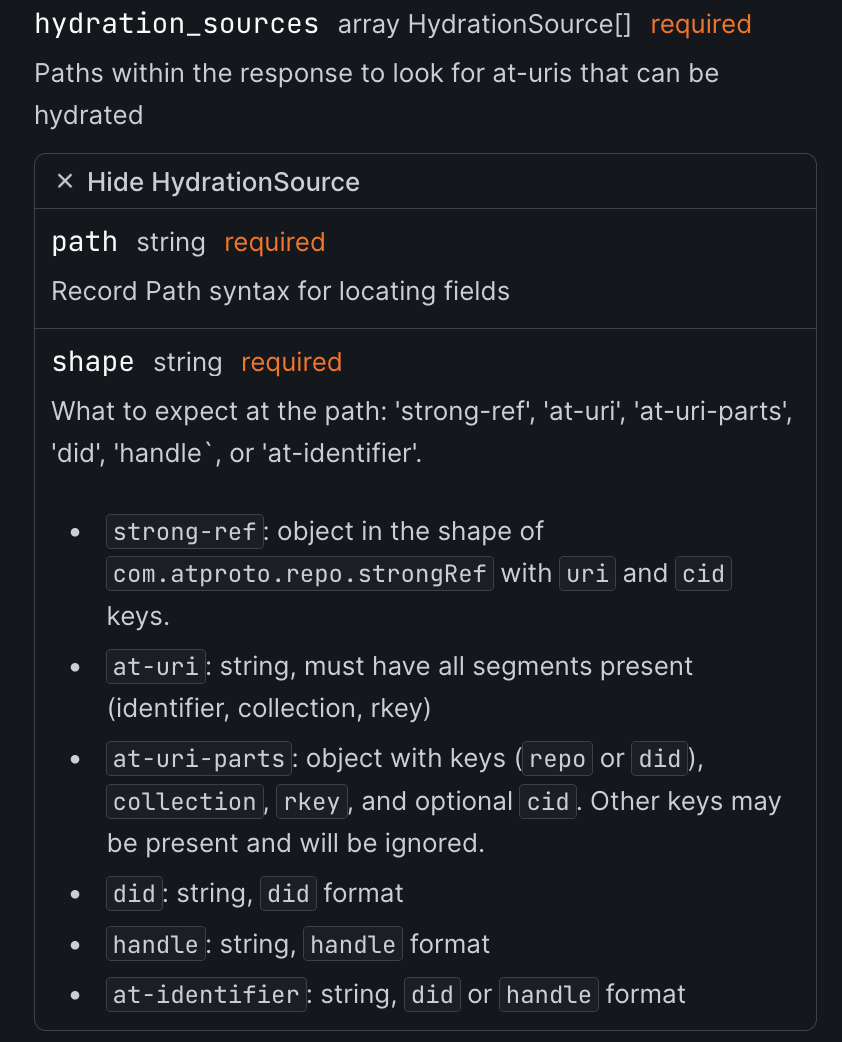The image size is (842, 1042).
Task: Click the × icon beside Hide HydrationSource
Action: click(65, 181)
